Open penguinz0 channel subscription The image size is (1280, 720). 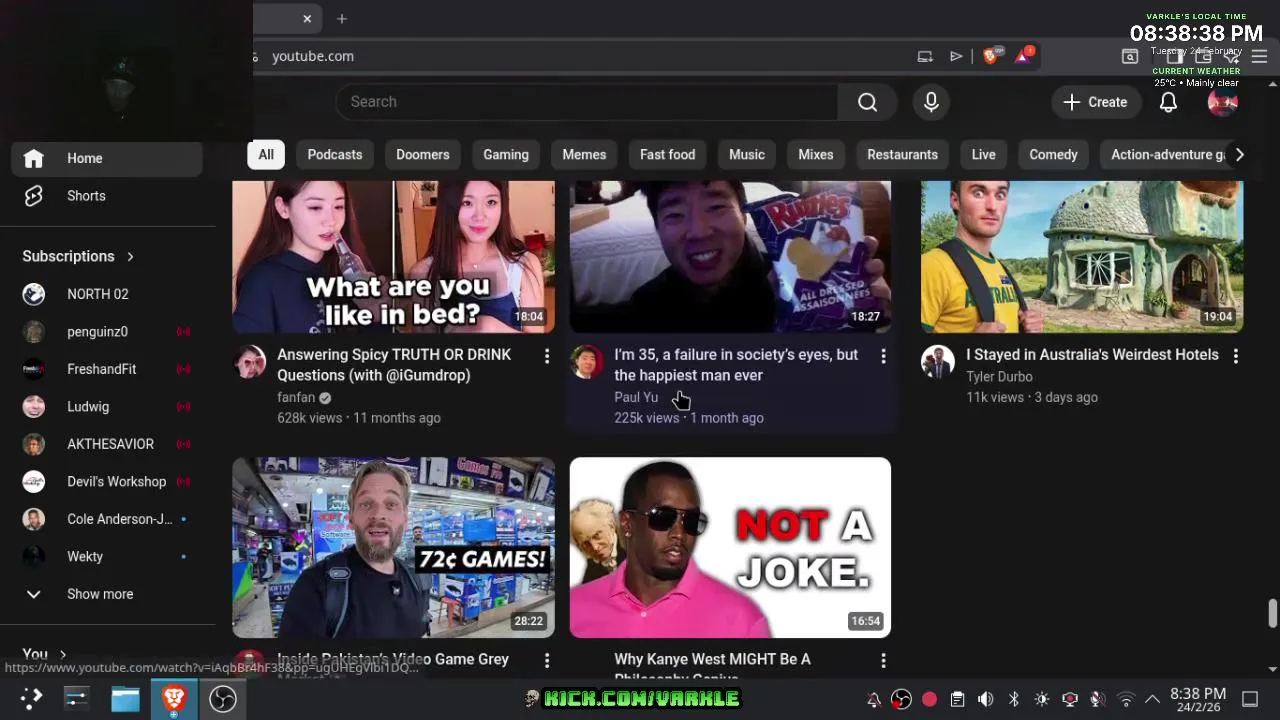108,332
